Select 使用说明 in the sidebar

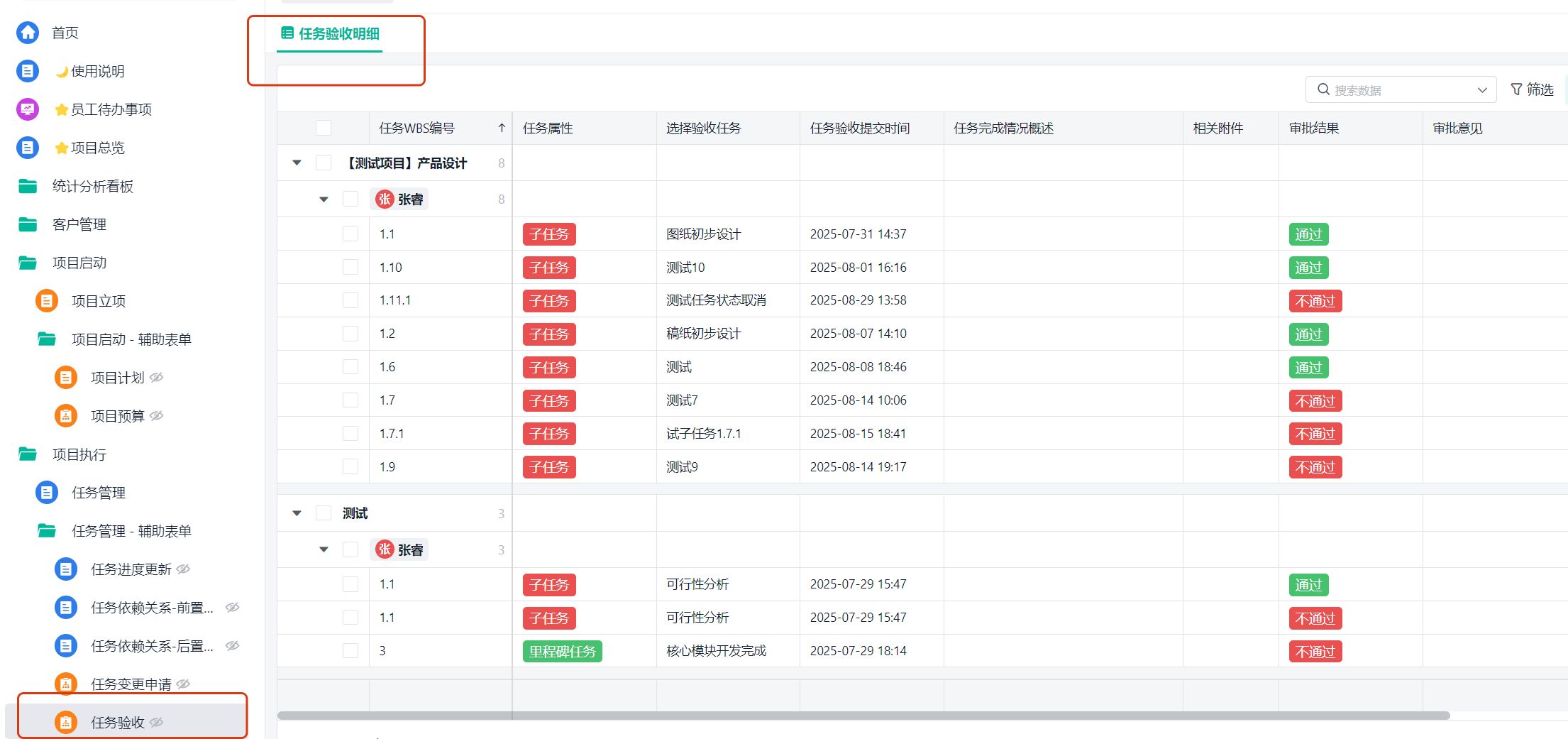97,71
